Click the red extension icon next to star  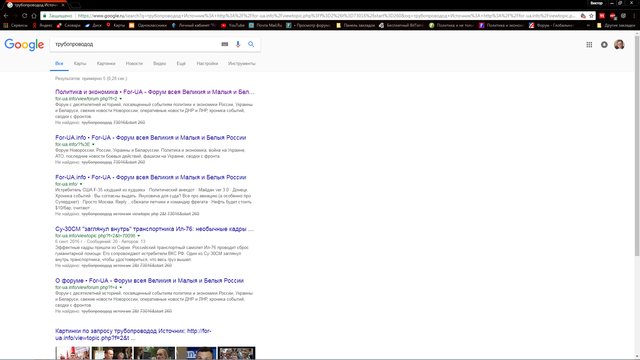click(602, 16)
